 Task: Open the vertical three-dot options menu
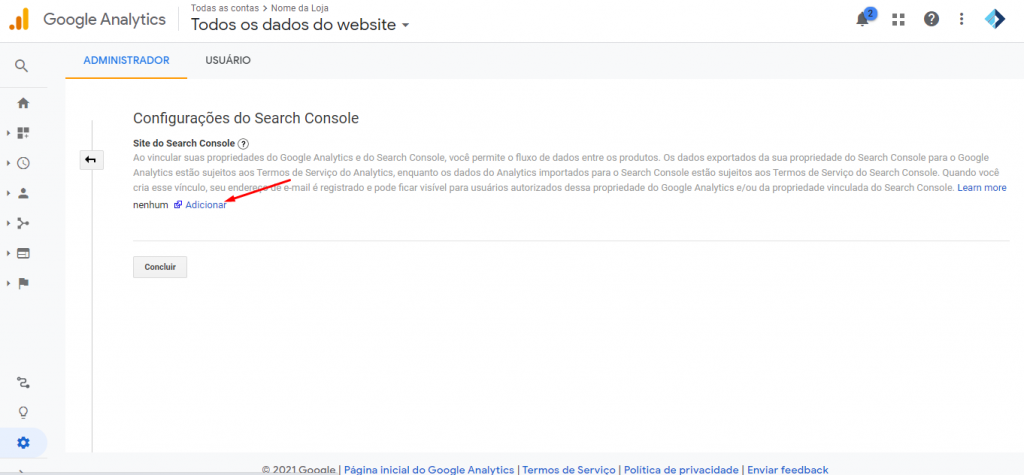(x=961, y=19)
